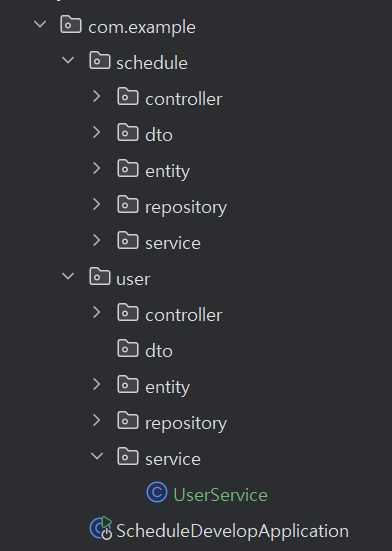
Task: Expand the repository package under user
Action: [x=97, y=420]
